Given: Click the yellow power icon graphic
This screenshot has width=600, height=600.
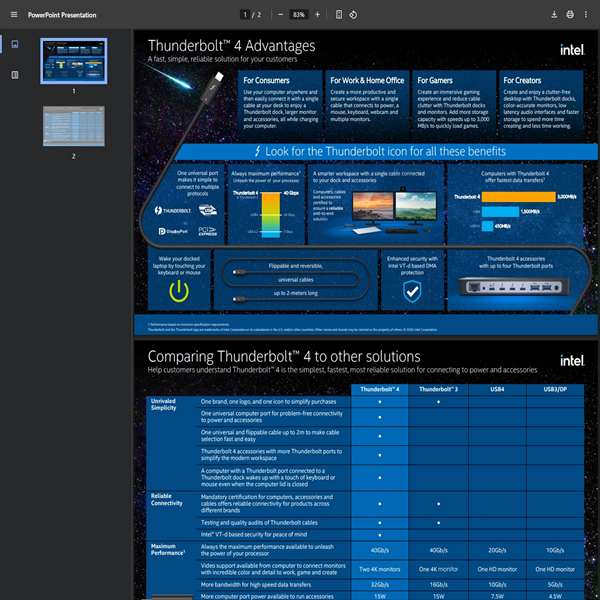Looking at the screenshot, I should (x=179, y=291).
